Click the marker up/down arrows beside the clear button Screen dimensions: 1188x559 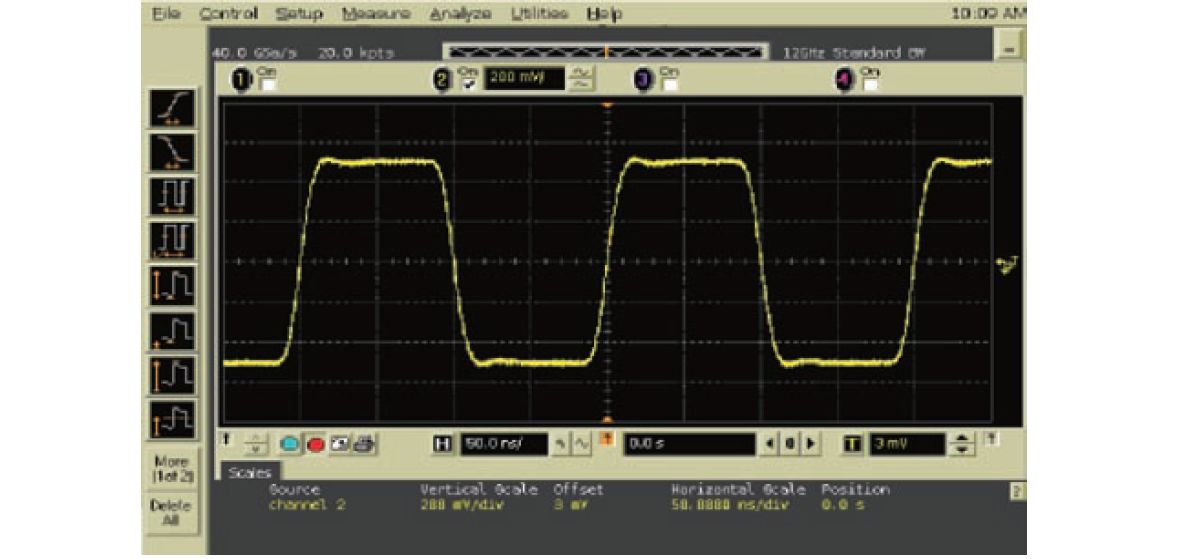click(x=258, y=445)
